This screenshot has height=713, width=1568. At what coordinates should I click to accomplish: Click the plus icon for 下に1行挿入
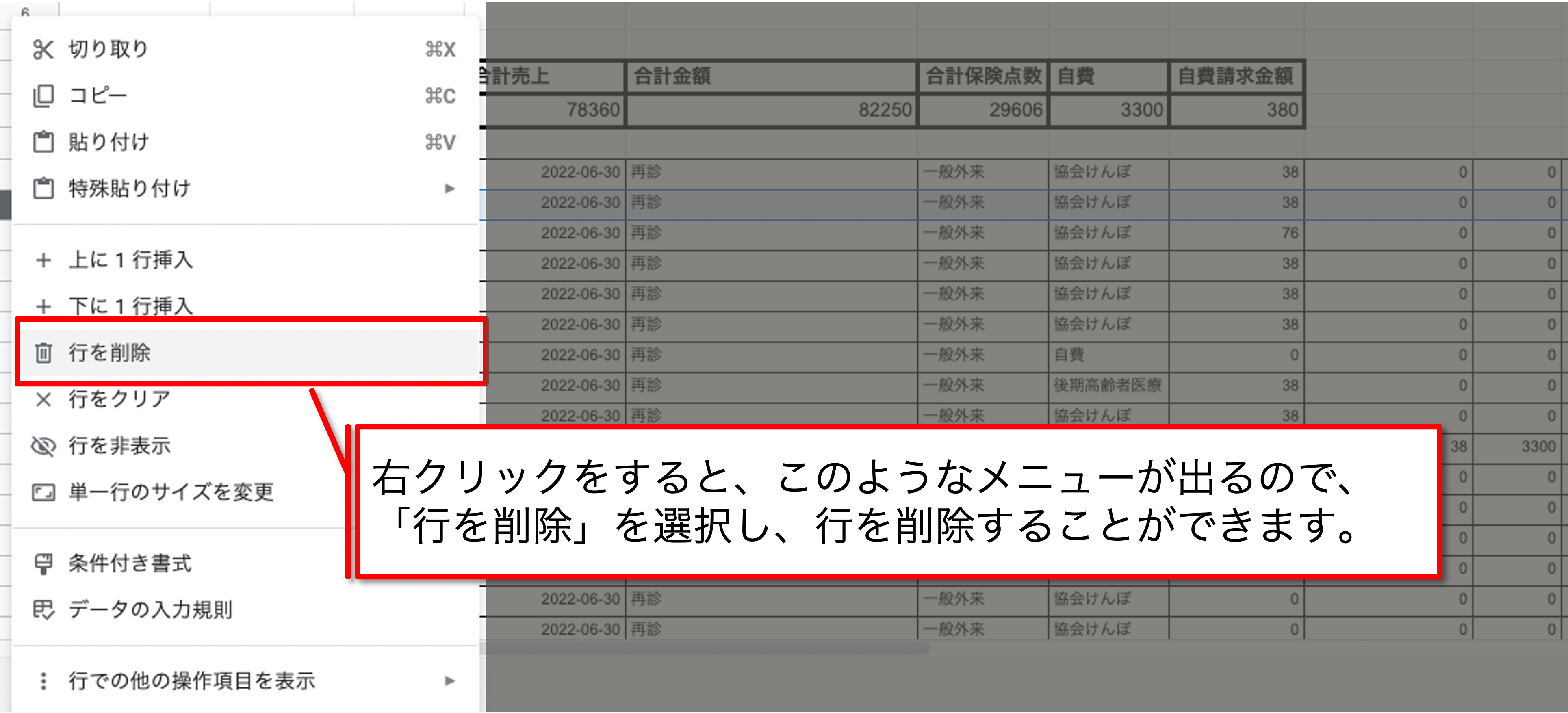click(x=43, y=306)
